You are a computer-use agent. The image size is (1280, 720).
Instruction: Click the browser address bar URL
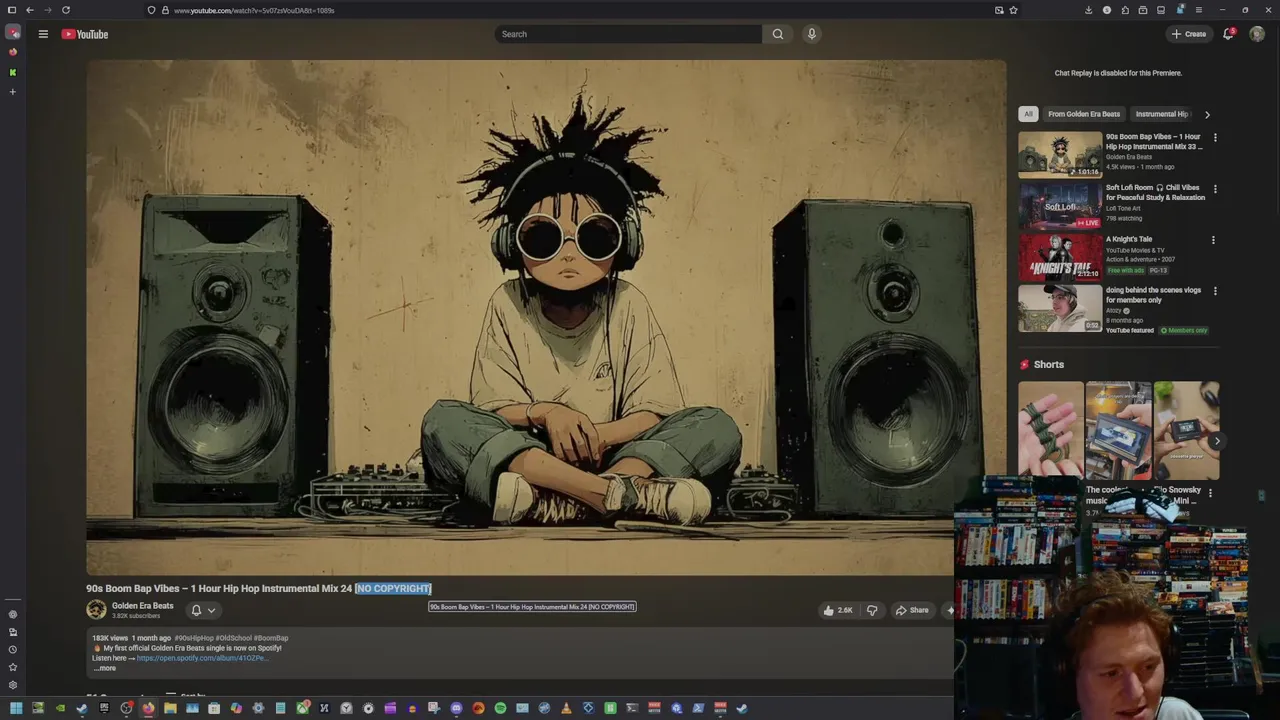click(254, 10)
